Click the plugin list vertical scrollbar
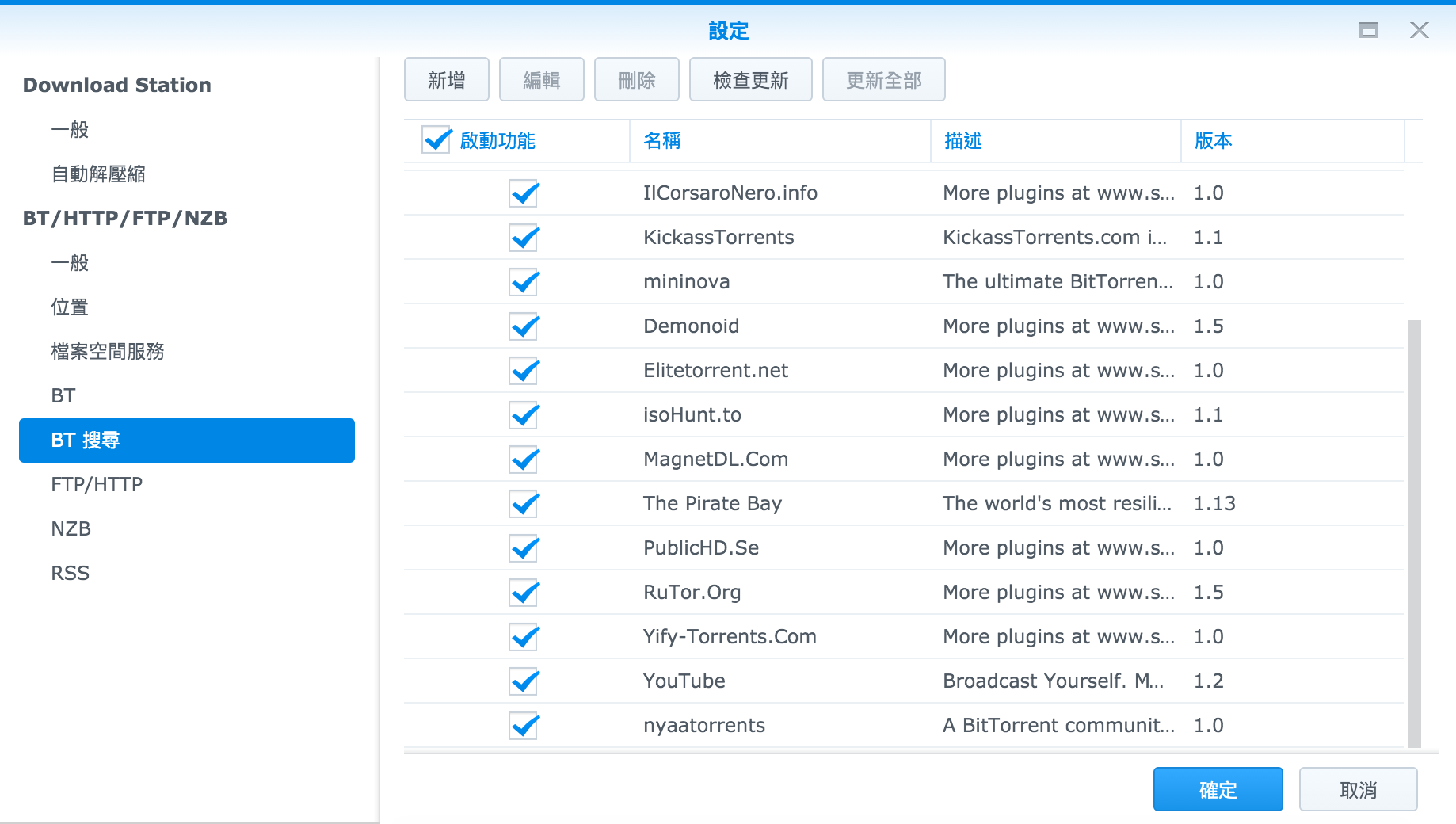Screen dimensions: 1456x824 (x=1414, y=533)
